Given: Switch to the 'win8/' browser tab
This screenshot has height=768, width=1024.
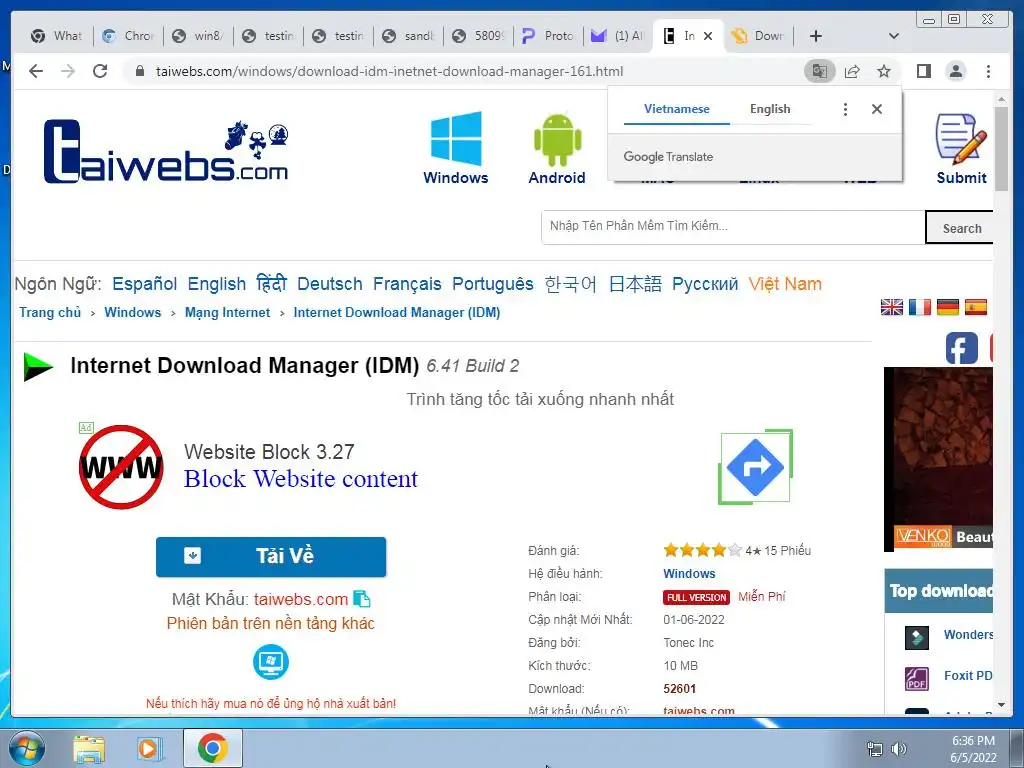Looking at the screenshot, I should click(199, 36).
